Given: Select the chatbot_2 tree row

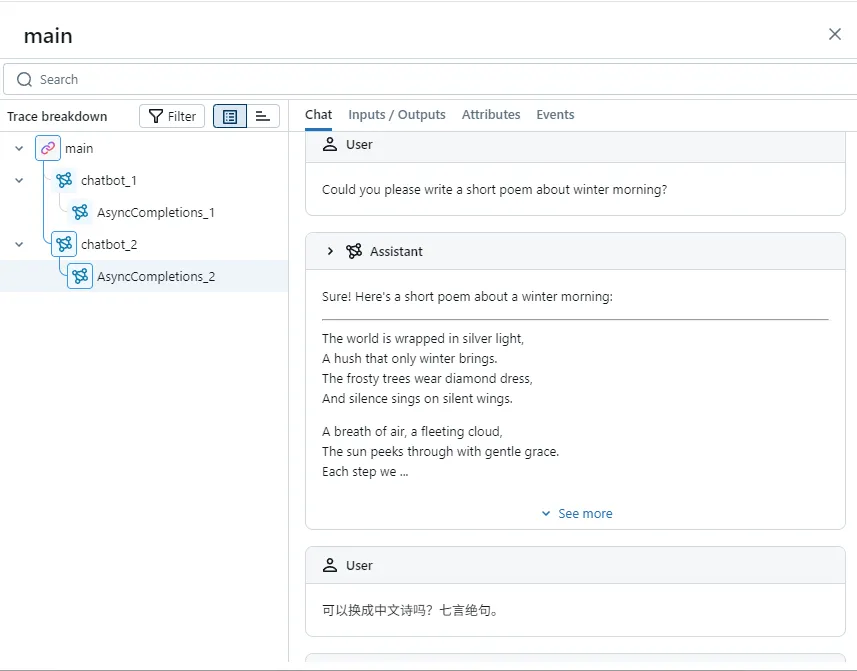Looking at the screenshot, I should tap(144, 244).
